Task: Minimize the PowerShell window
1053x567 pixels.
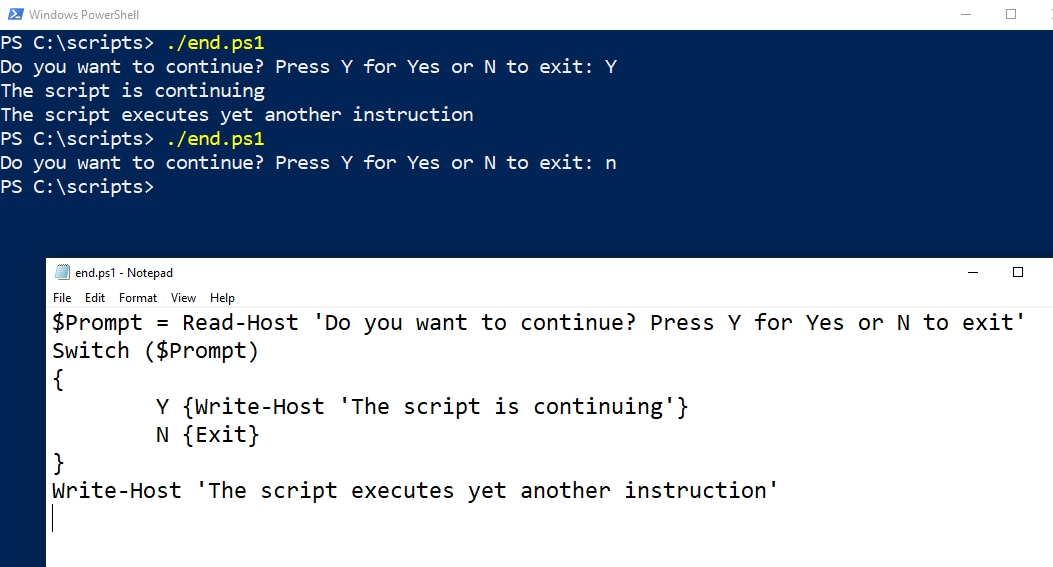Action: (x=966, y=14)
